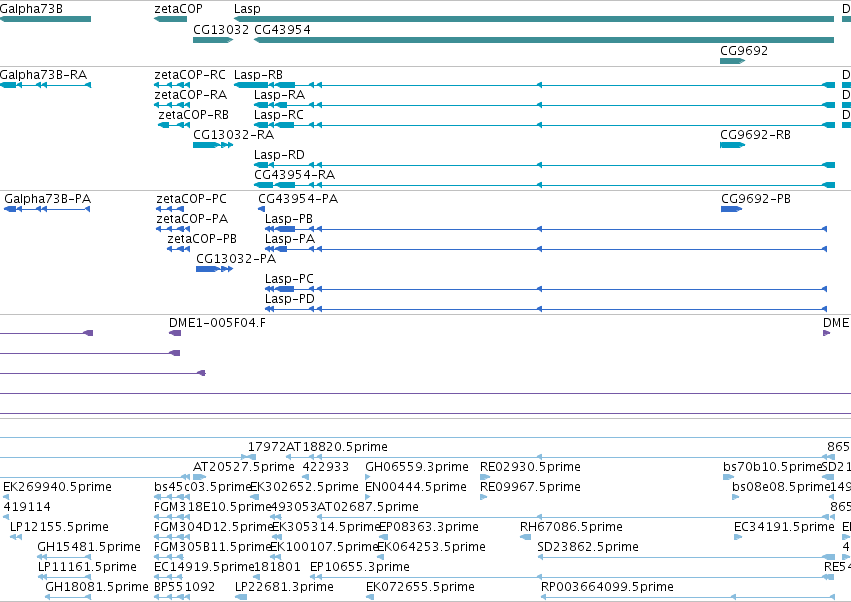851x602 pixels.
Task: Select the RH67086.5prime EST label
Action: (x=571, y=528)
